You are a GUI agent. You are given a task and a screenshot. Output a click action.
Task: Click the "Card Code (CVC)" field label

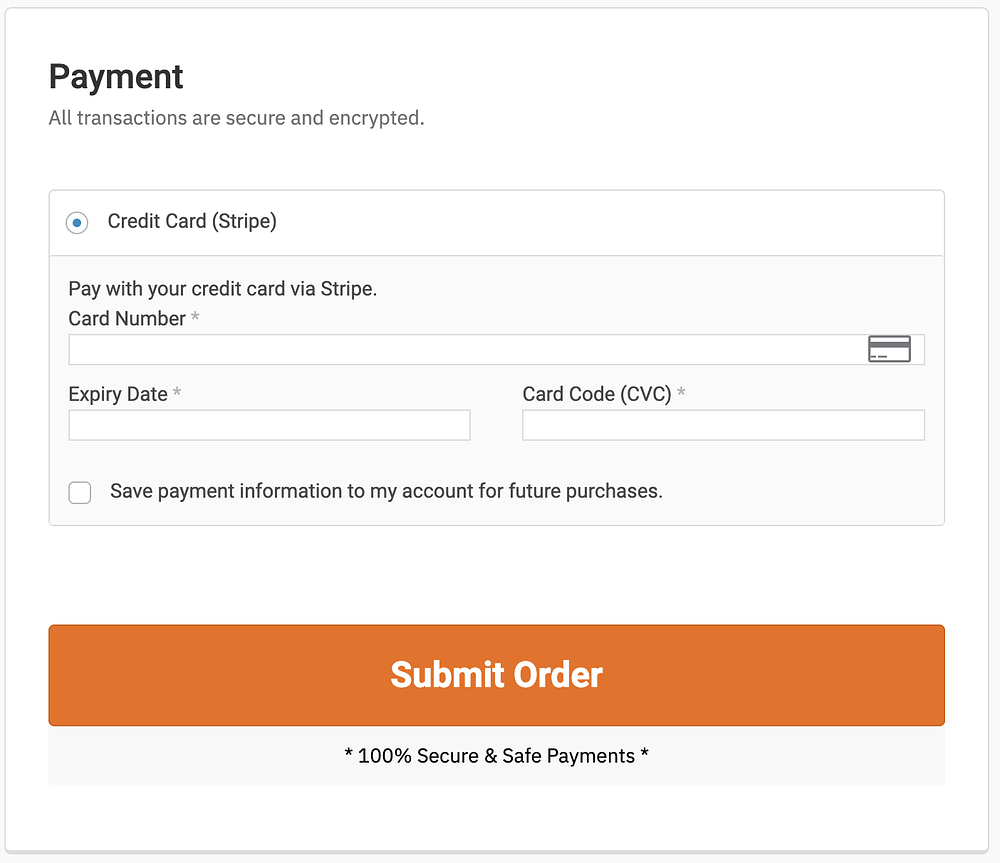[x=596, y=394]
